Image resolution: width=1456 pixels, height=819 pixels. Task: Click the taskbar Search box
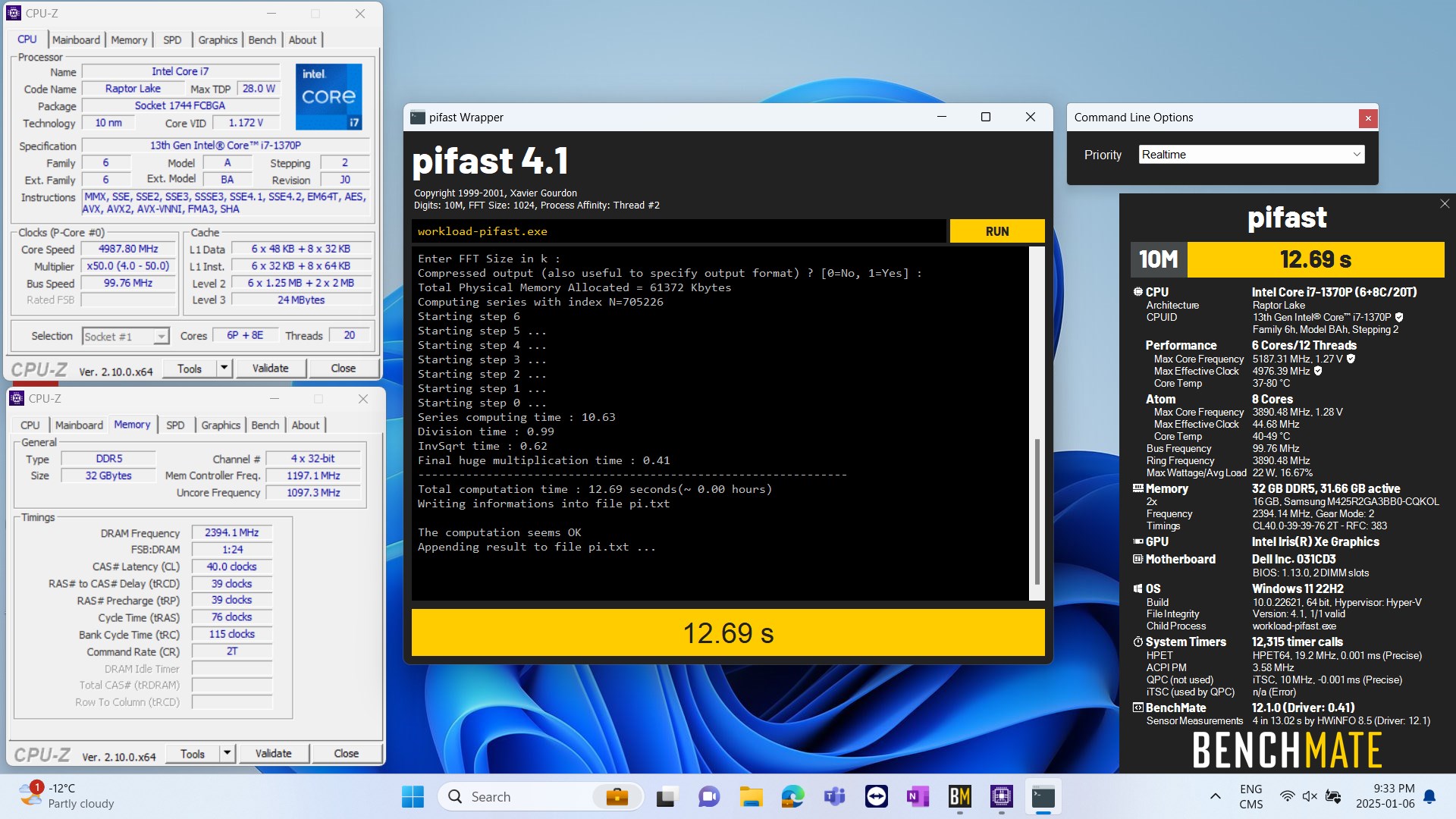tap(540, 796)
